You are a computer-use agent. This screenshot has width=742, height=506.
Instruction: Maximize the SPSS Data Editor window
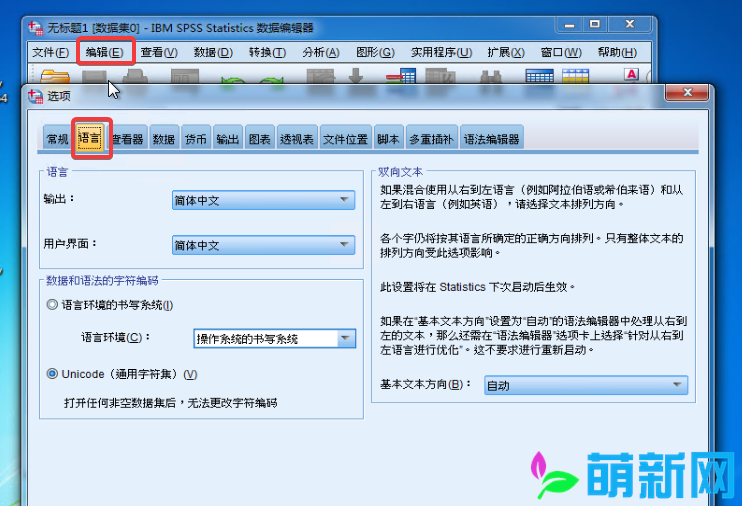click(595, 24)
